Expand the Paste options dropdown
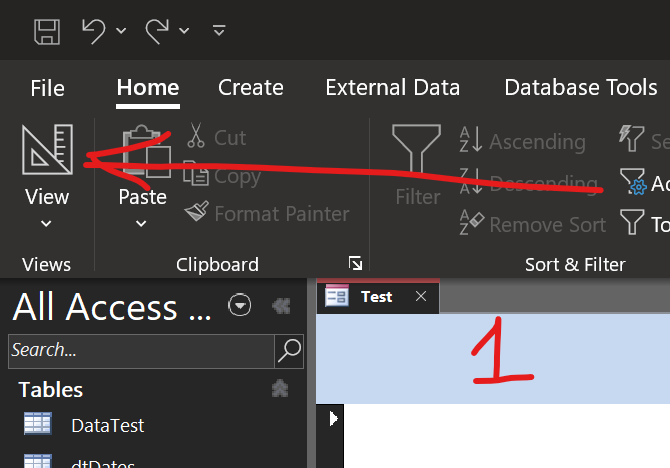 [x=142, y=223]
